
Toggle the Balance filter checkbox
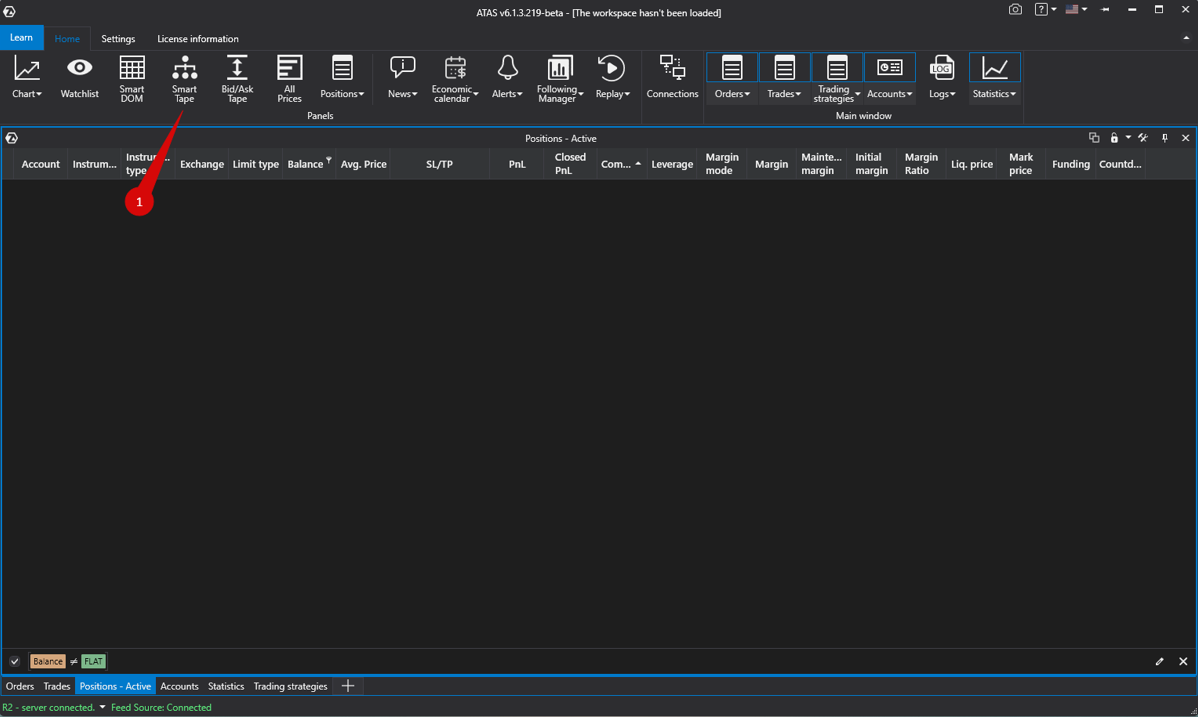15,661
